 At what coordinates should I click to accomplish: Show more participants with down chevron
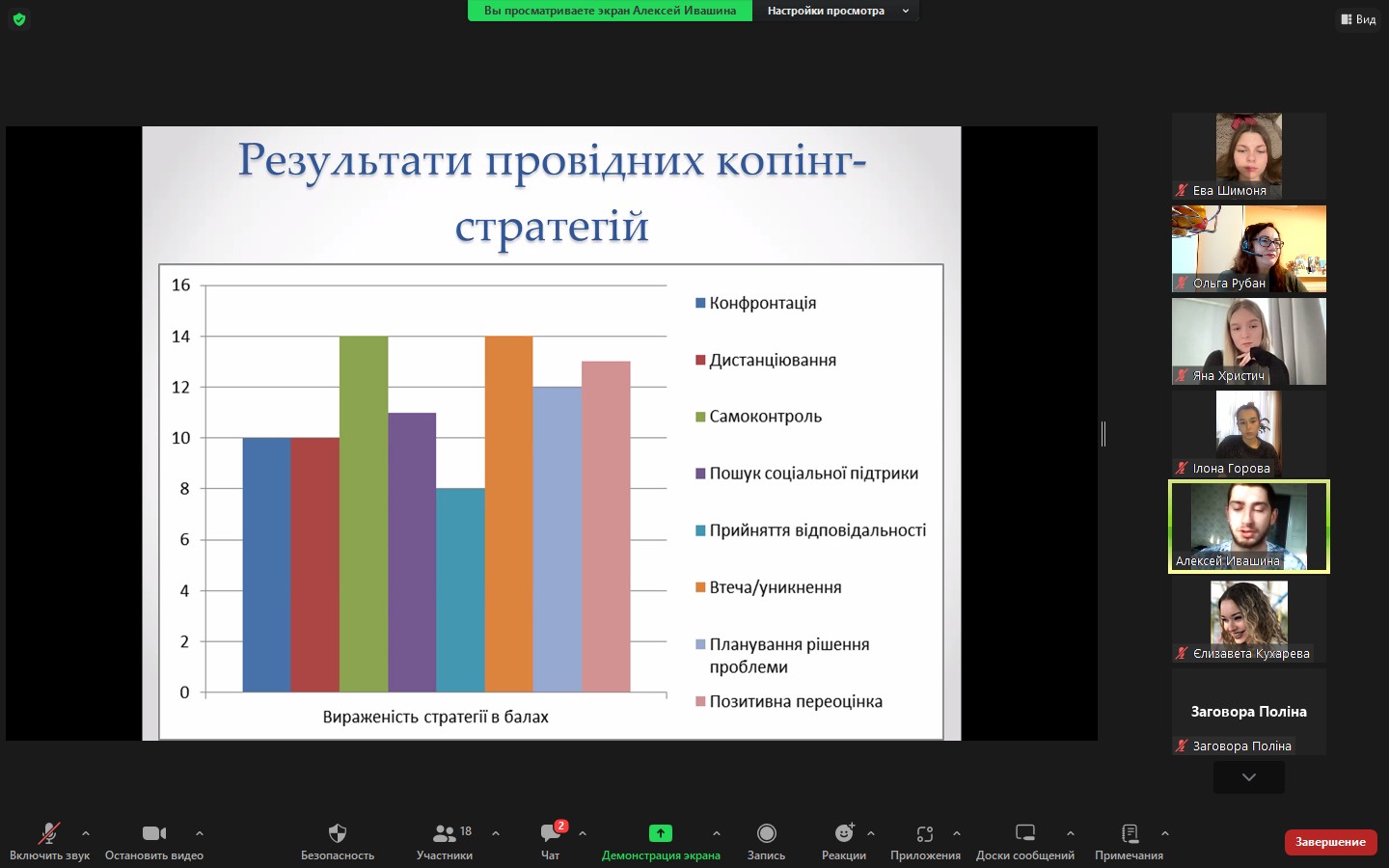point(1249,777)
